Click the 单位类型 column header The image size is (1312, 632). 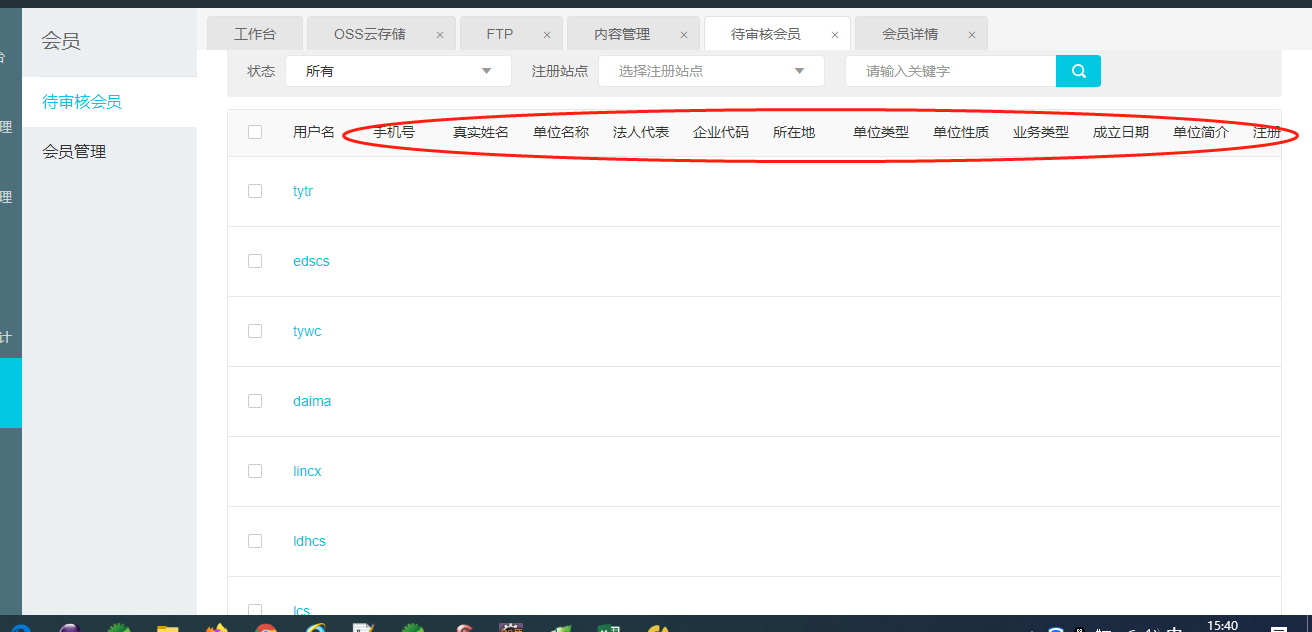point(881,132)
